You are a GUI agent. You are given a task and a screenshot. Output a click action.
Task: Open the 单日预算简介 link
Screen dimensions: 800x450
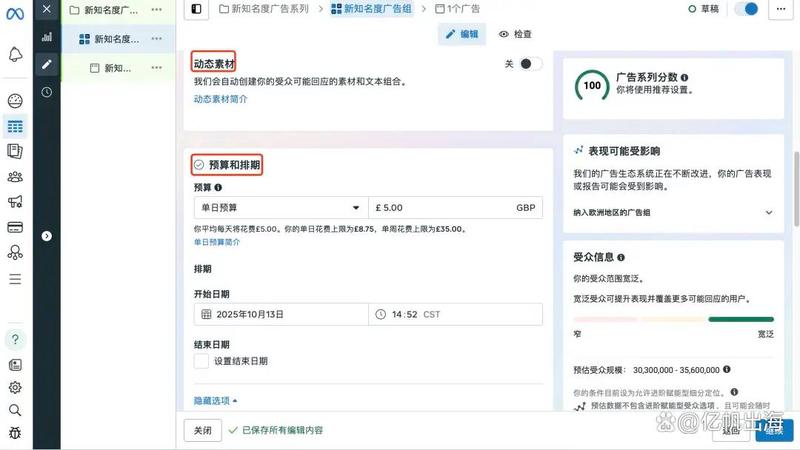[217, 242]
